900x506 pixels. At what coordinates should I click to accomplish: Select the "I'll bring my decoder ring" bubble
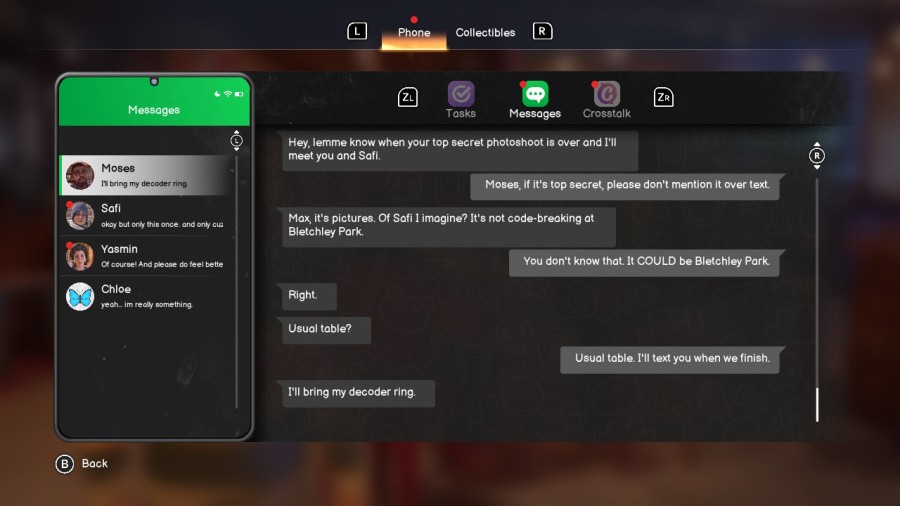(x=358, y=392)
